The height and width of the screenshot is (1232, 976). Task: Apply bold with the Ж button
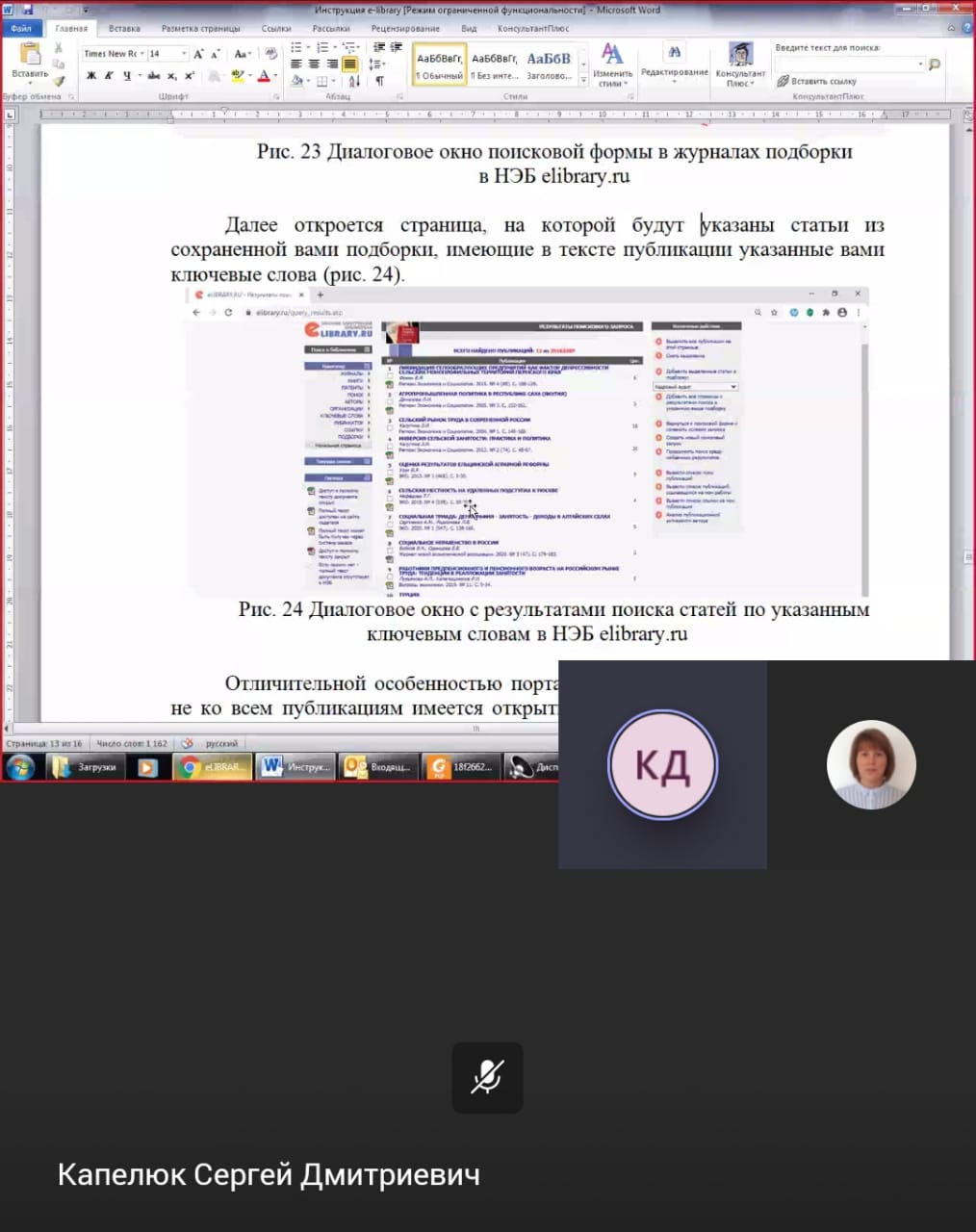(x=91, y=76)
